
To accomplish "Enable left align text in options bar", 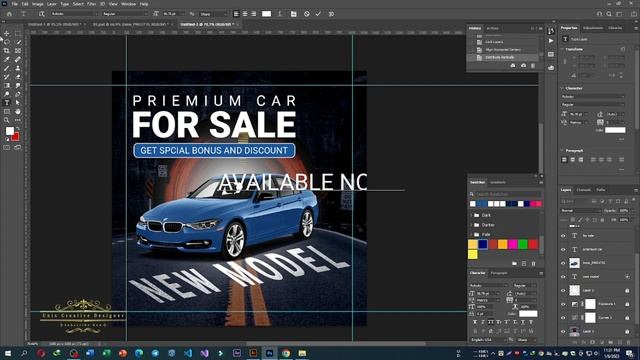I will tap(236, 14).
